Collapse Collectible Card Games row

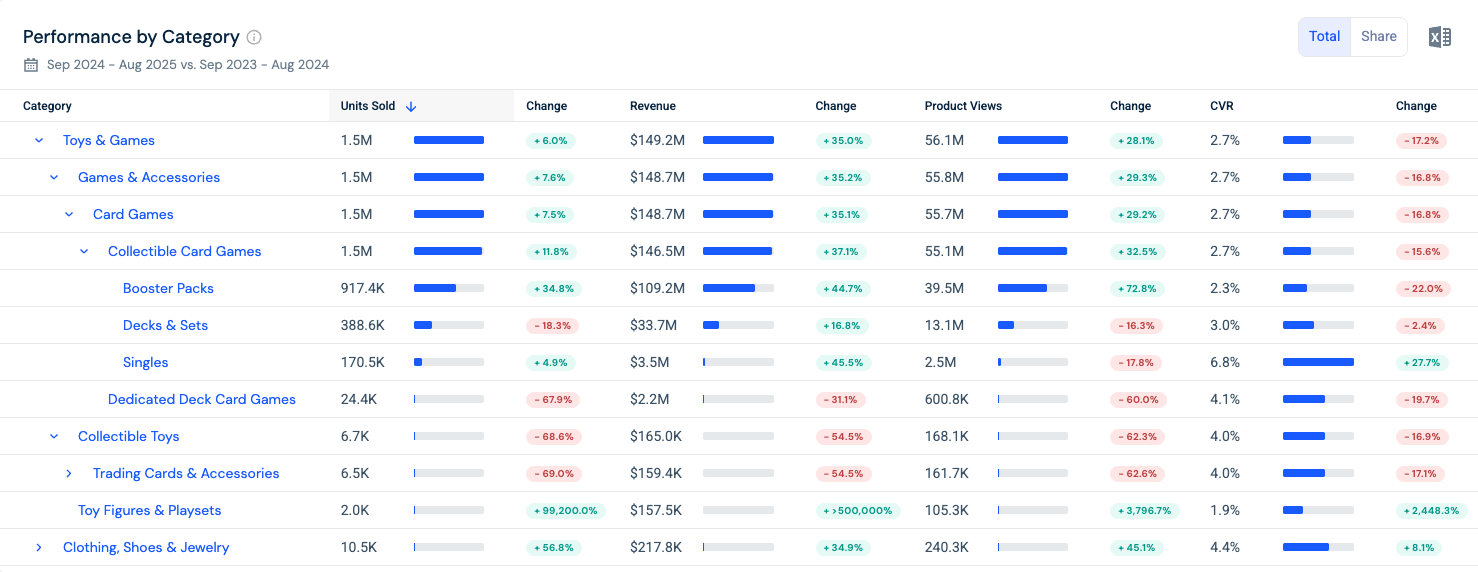[84, 252]
